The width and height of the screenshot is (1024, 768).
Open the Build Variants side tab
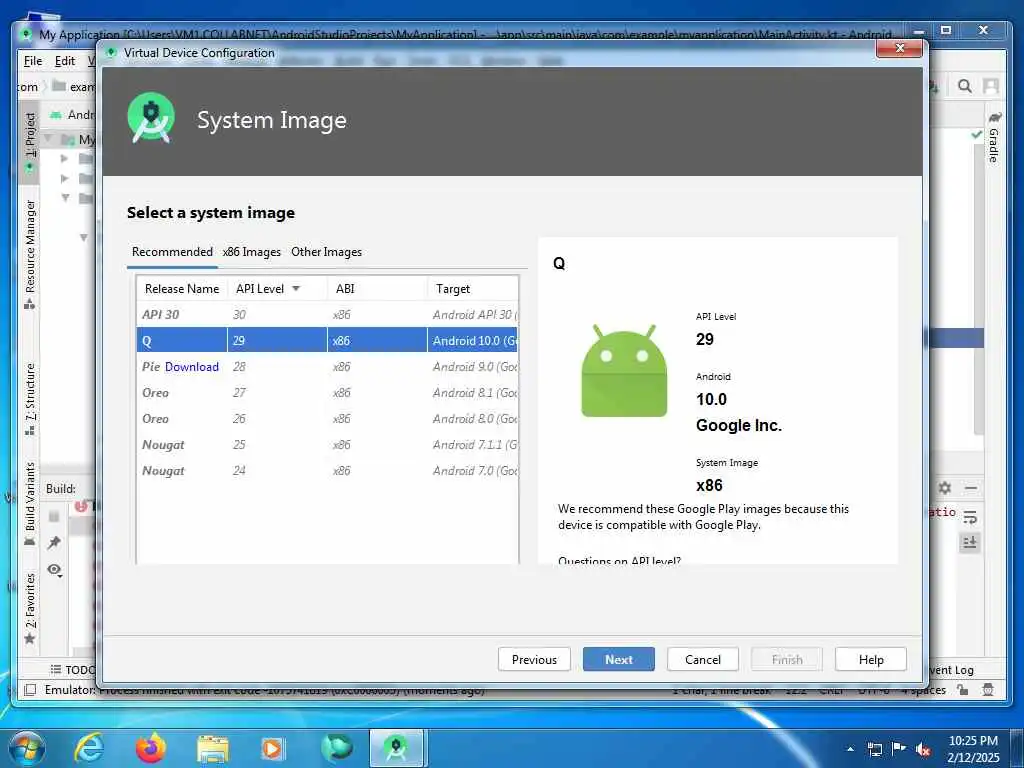click(x=29, y=503)
